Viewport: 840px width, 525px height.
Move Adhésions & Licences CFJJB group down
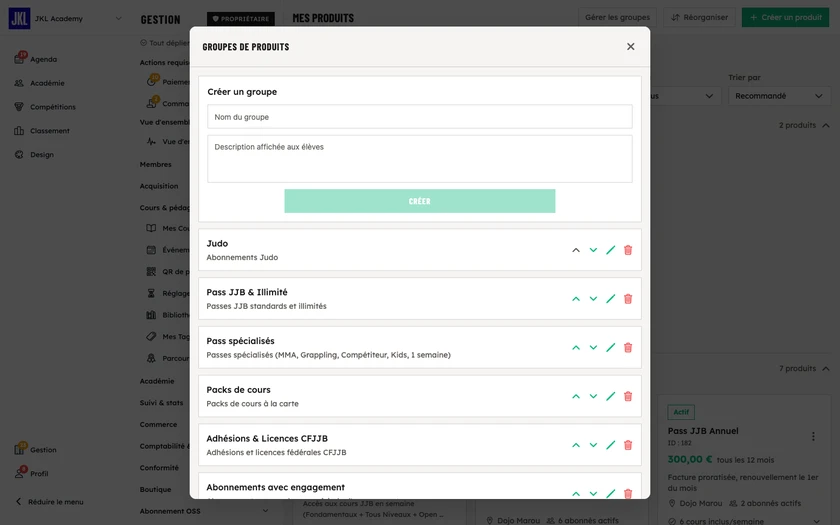point(593,445)
